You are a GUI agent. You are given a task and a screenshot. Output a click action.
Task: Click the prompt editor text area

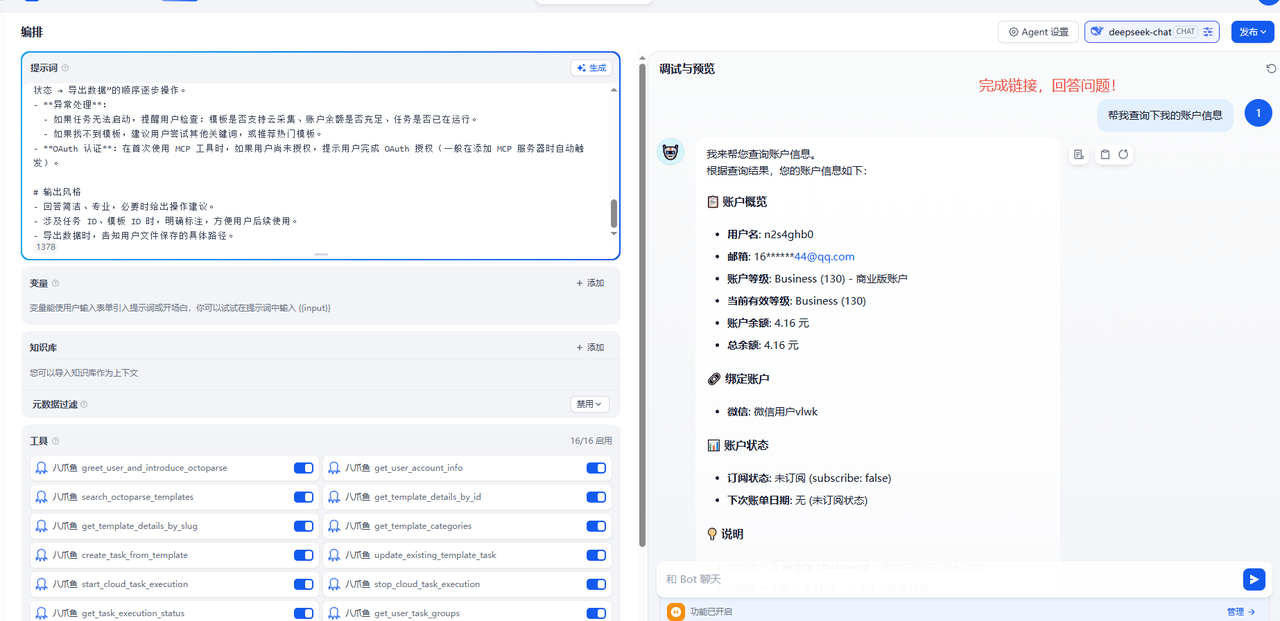318,160
